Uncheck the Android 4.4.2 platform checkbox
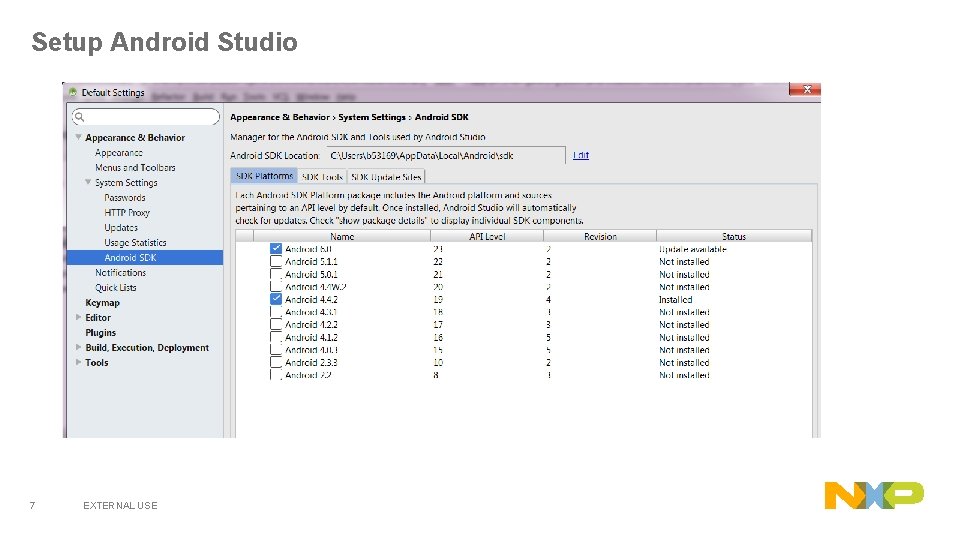Screen dimensions: 960x540 point(276,299)
